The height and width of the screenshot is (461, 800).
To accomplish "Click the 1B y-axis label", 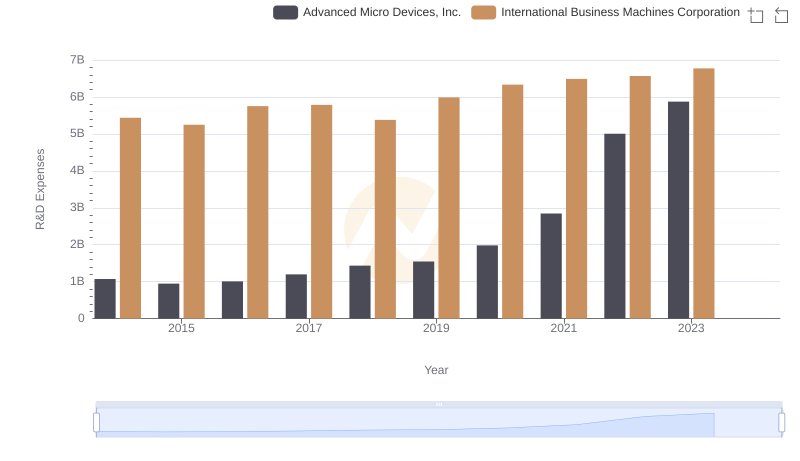I will [x=77, y=281].
